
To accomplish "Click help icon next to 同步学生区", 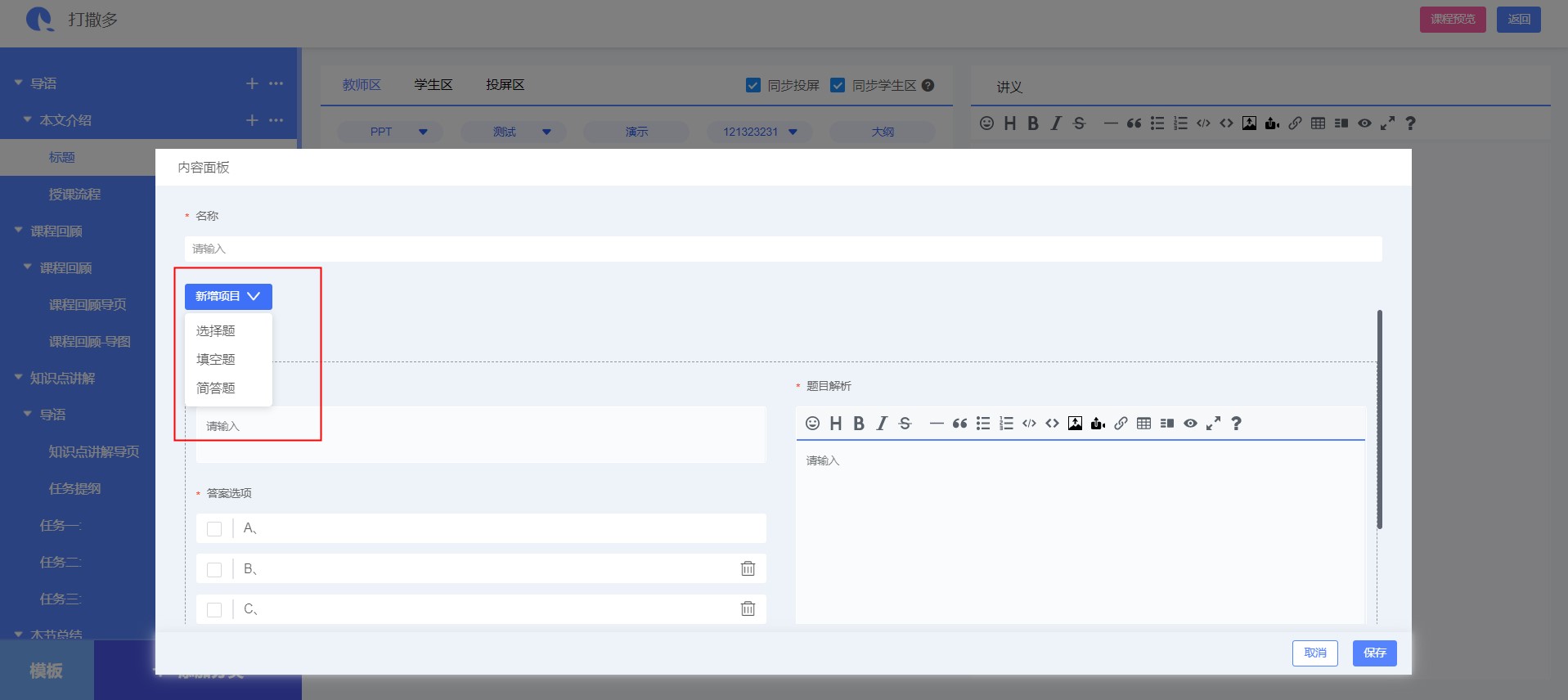I will click(928, 85).
